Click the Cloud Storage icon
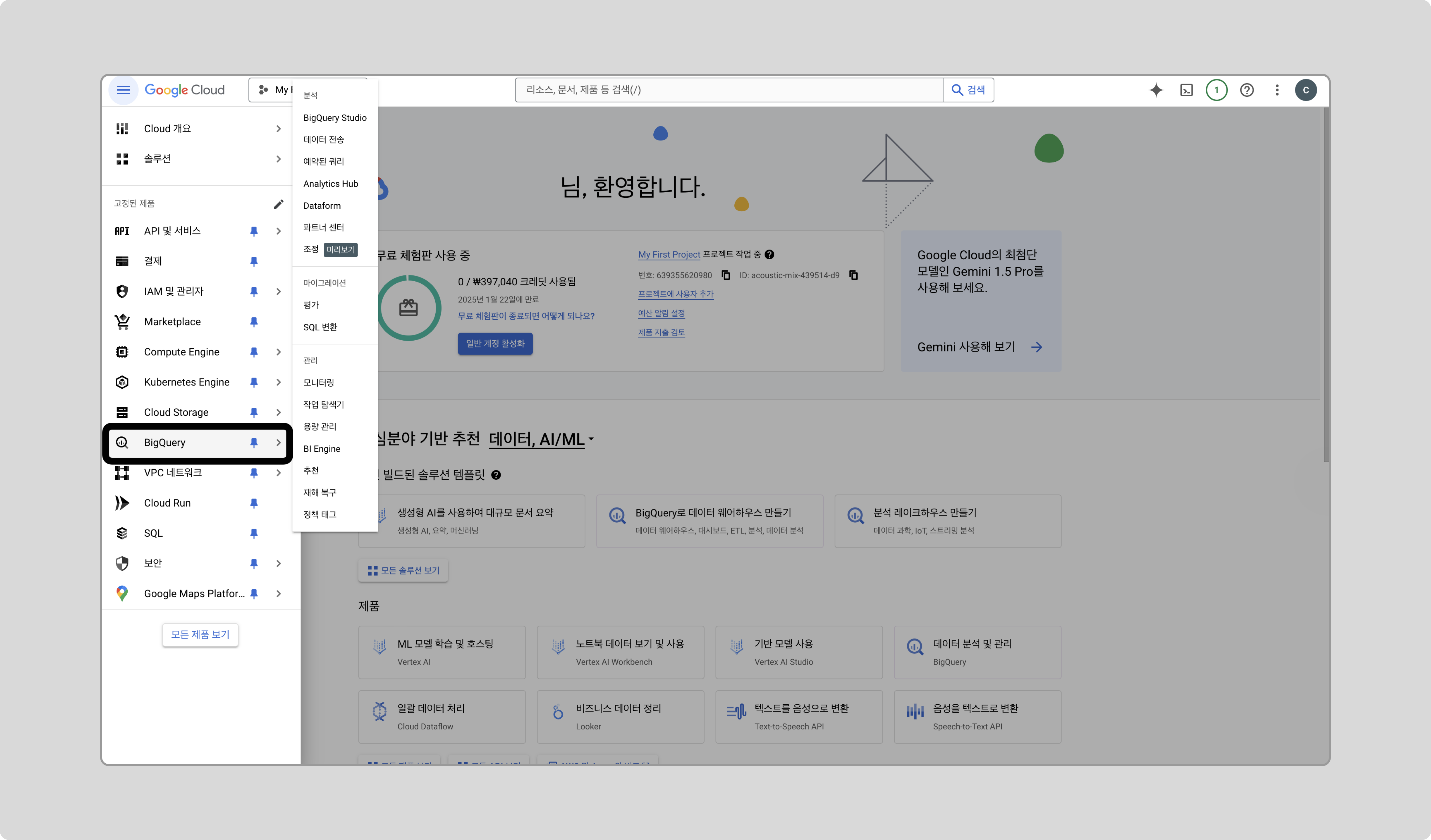 pos(122,412)
